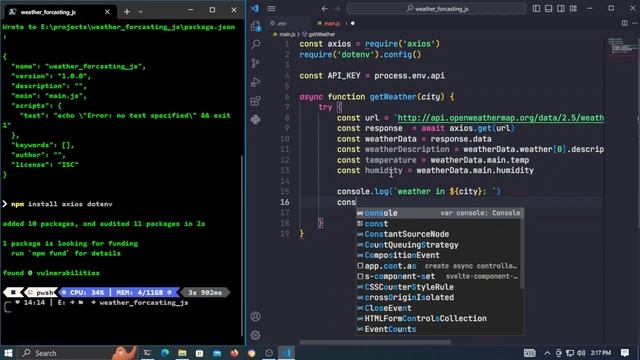Open the Accounts icon in activity bar
The width and height of the screenshot is (640, 360).
tap(256, 316)
